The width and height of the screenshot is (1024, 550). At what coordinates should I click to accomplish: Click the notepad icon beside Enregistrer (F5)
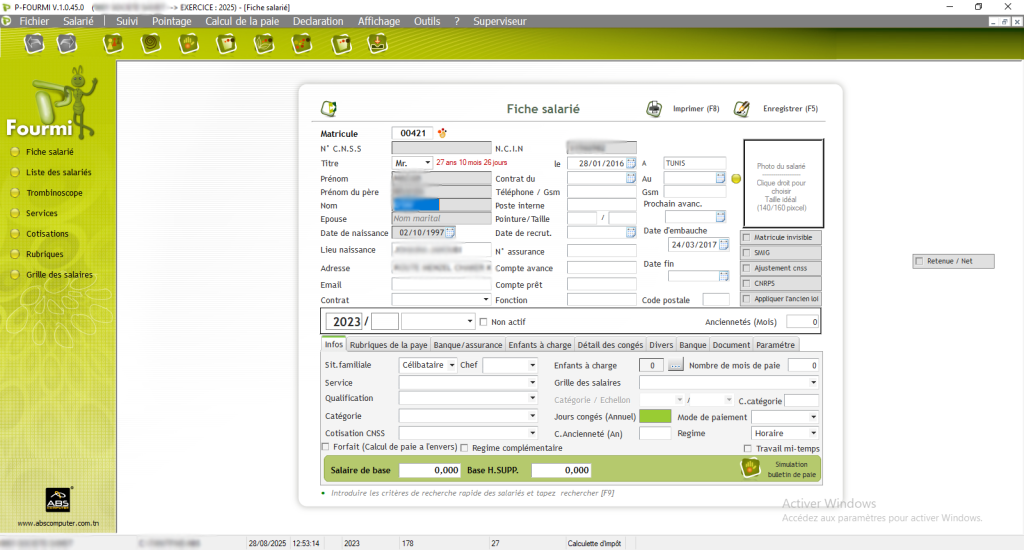click(742, 109)
